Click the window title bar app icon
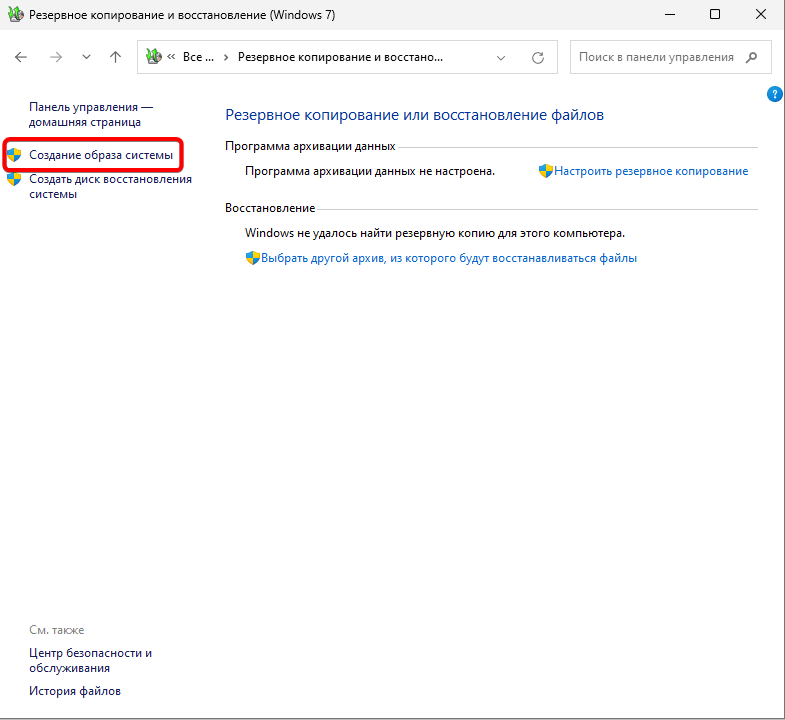Screen dimensions: 785x720 (15, 14)
